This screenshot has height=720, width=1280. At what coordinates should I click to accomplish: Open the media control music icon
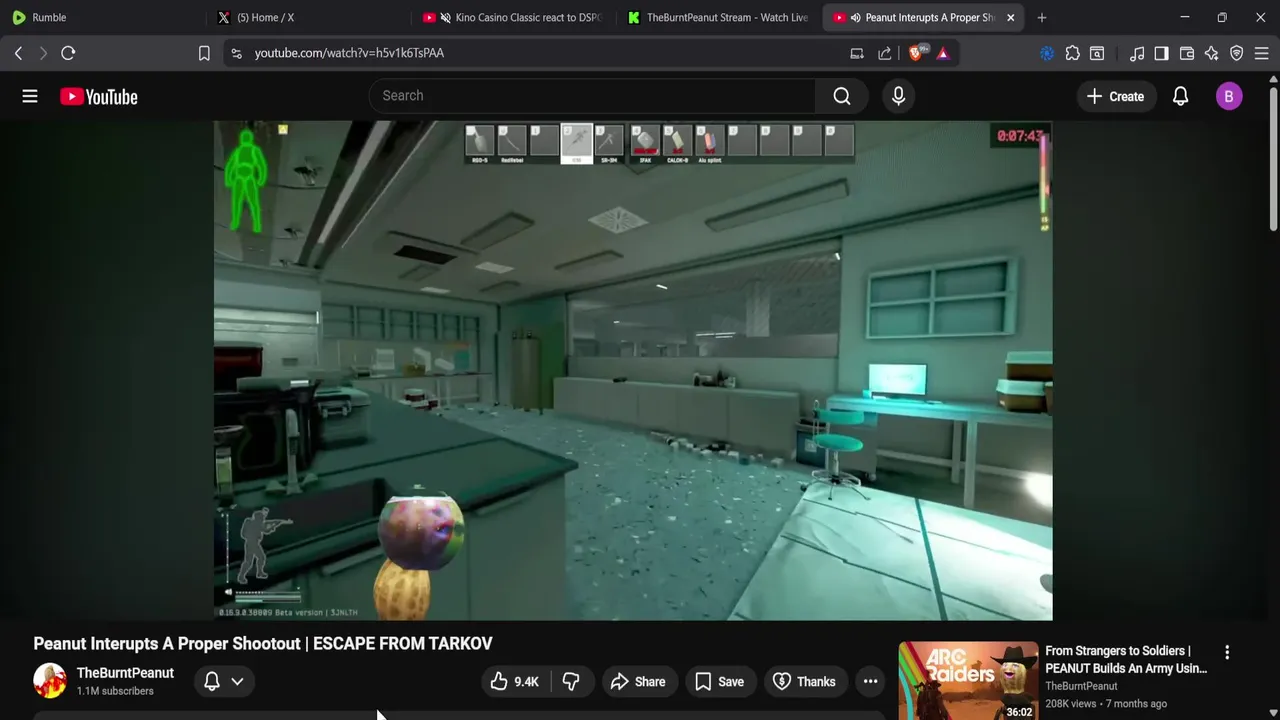tap(1137, 53)
